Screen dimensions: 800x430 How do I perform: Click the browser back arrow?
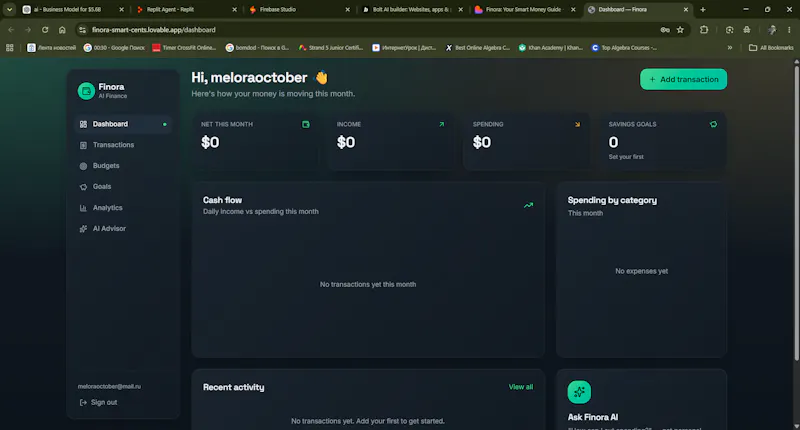11,30
